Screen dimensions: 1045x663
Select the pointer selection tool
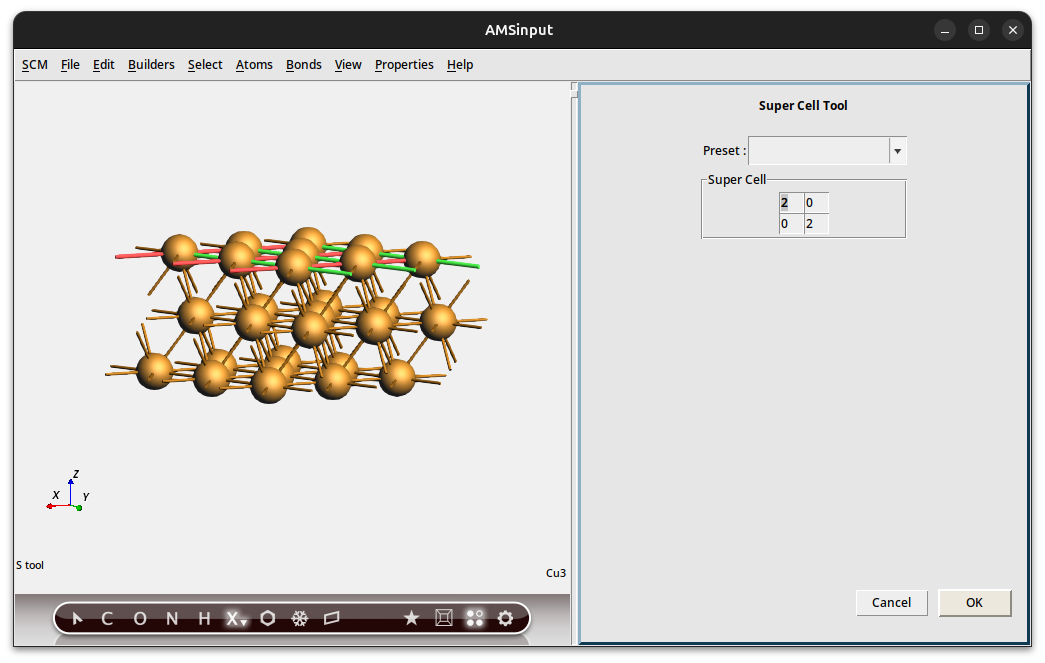[77, 618]
